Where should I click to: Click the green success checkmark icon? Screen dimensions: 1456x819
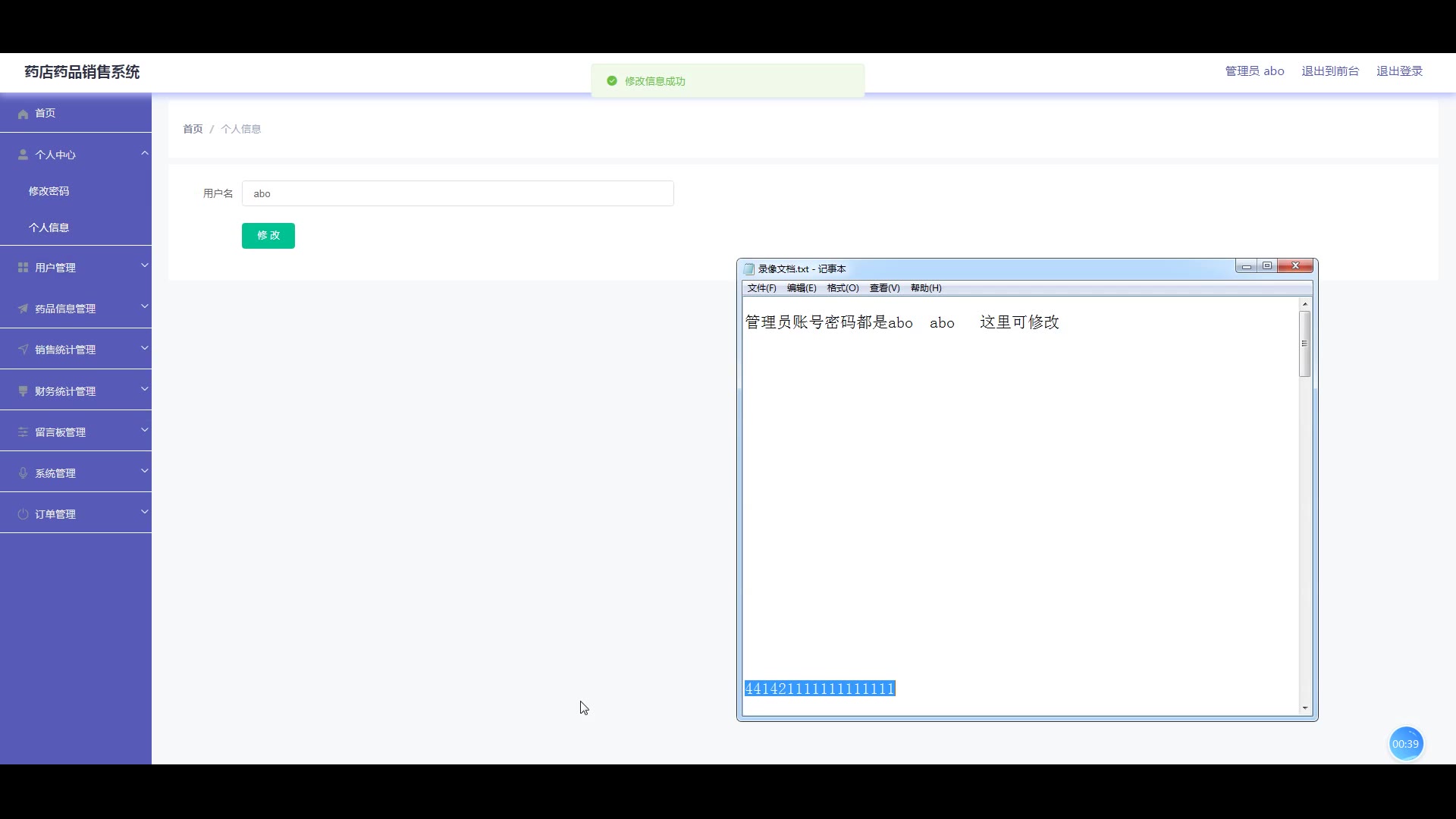click(612, 81)
